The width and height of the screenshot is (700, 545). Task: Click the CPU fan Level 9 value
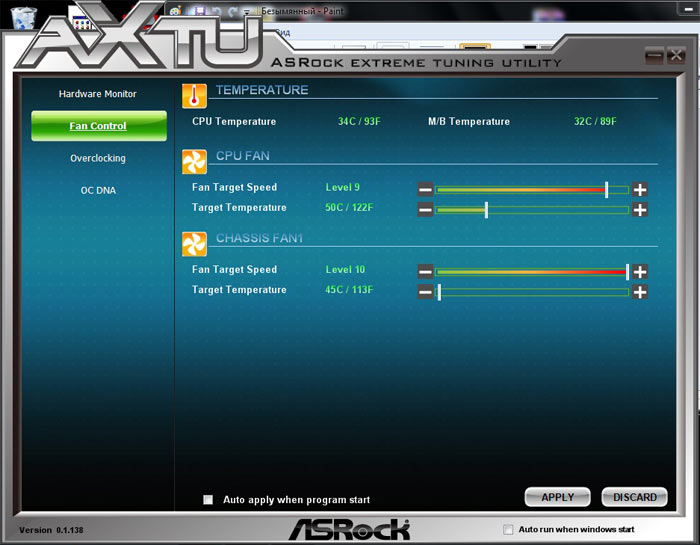tap(342, 187)
